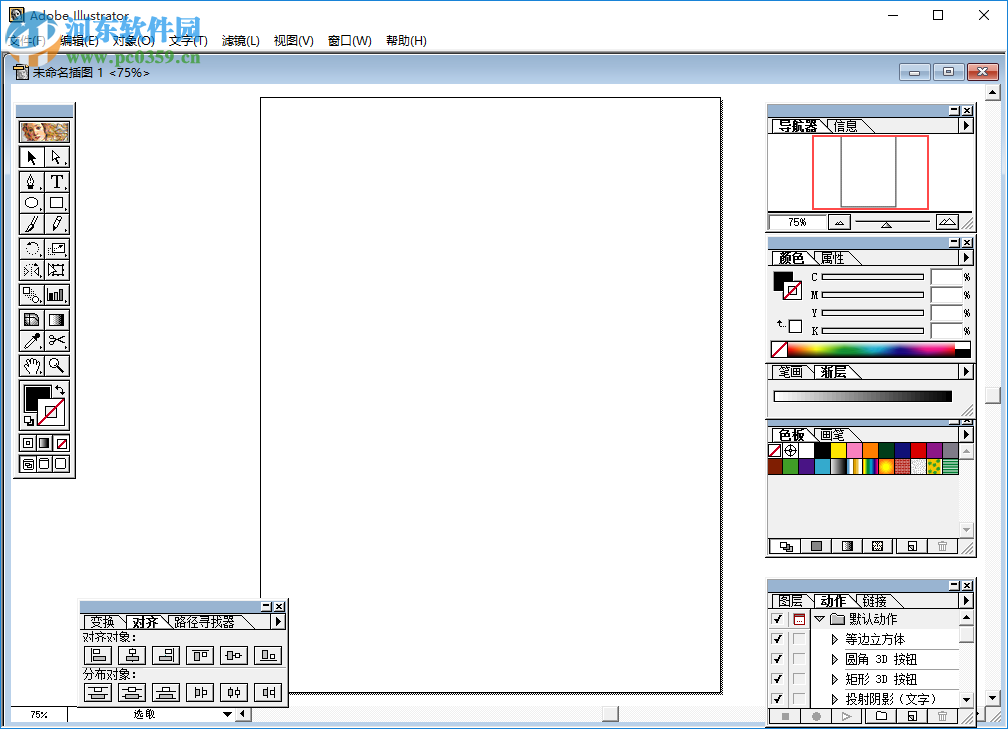This screenshot has width=1008, height=729.
Task: Select the Type tool
Action: point(58,180)
